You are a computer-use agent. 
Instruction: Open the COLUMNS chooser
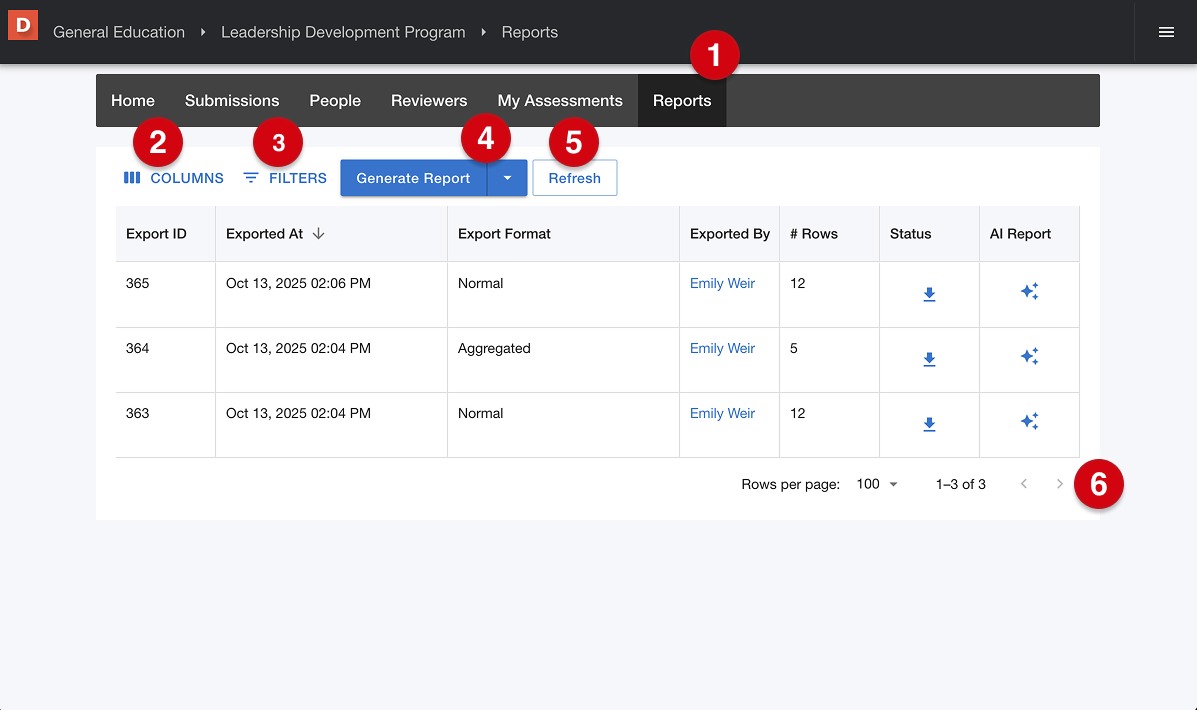173,178
